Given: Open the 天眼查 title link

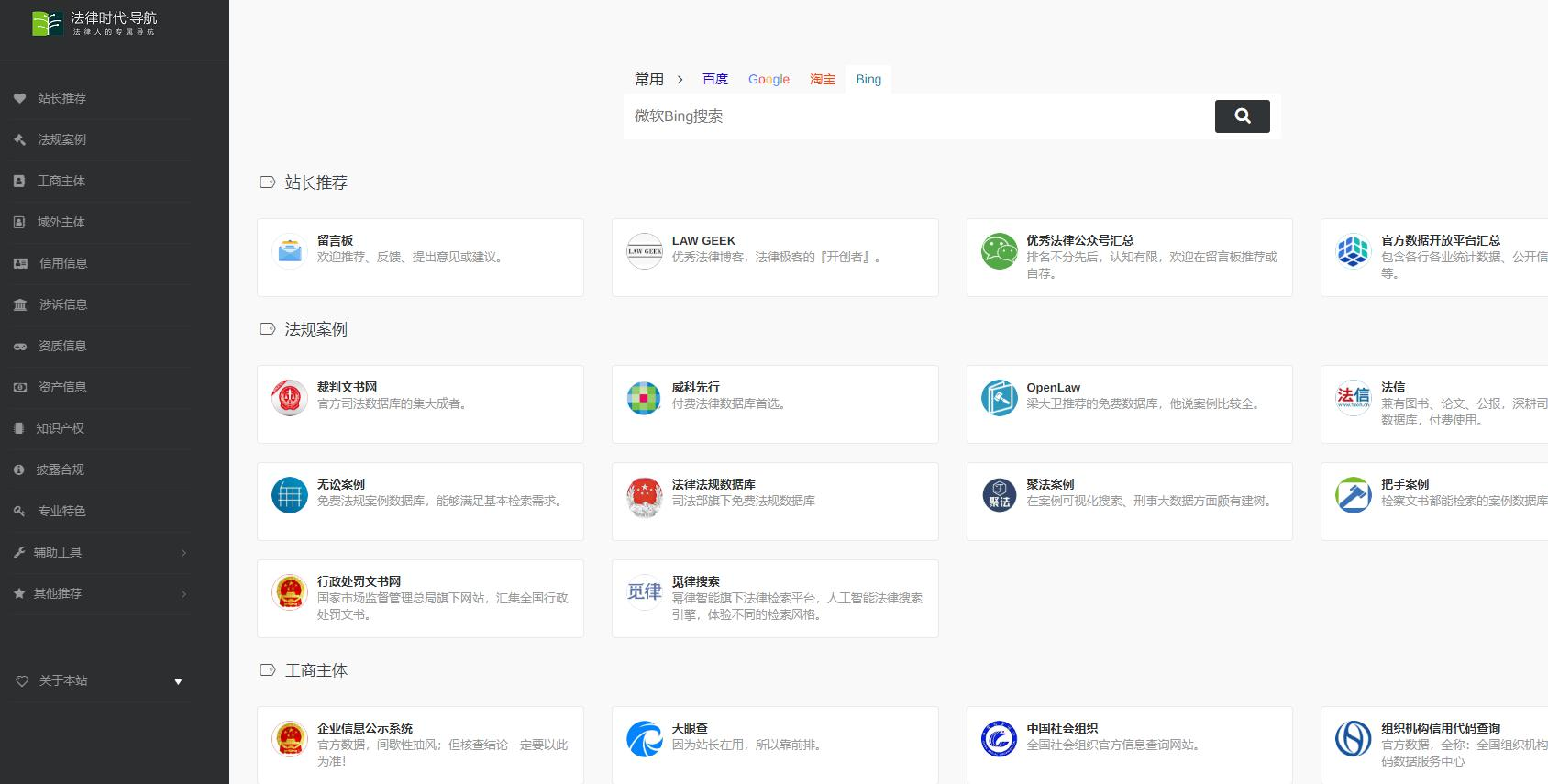Looking at the screenshot, I should pos(690,728).
